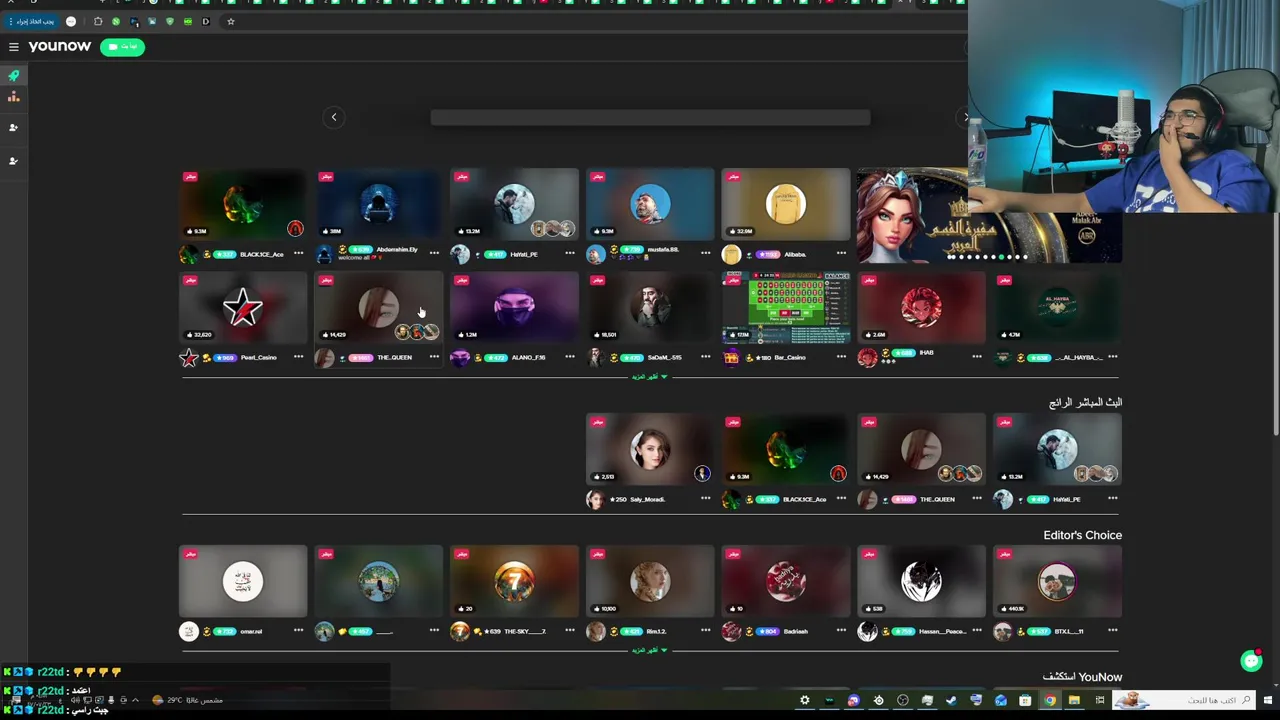
Task: Open more options for Rim.1.2 stream
Action: click(x=706, y=631)
